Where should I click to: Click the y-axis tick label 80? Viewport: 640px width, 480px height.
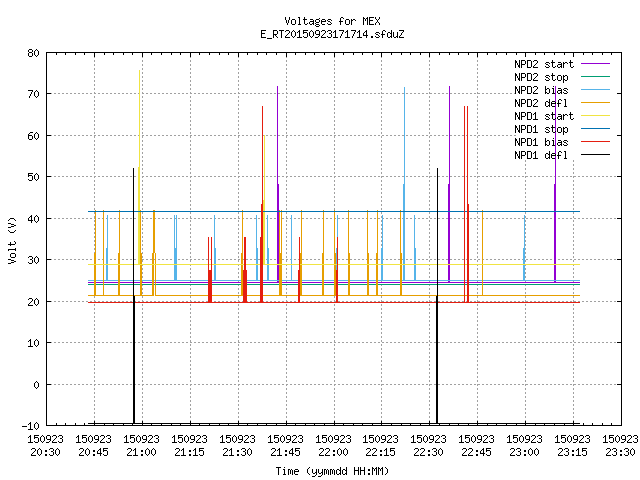tap(33, 53)
